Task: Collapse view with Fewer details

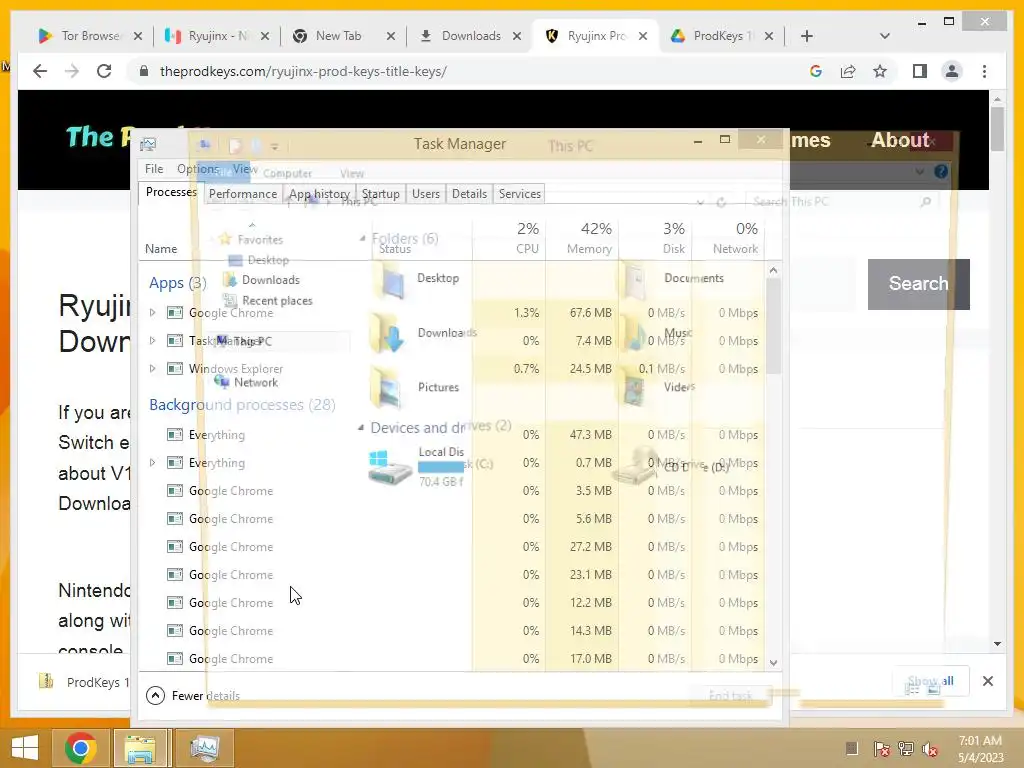Action: 193,696
